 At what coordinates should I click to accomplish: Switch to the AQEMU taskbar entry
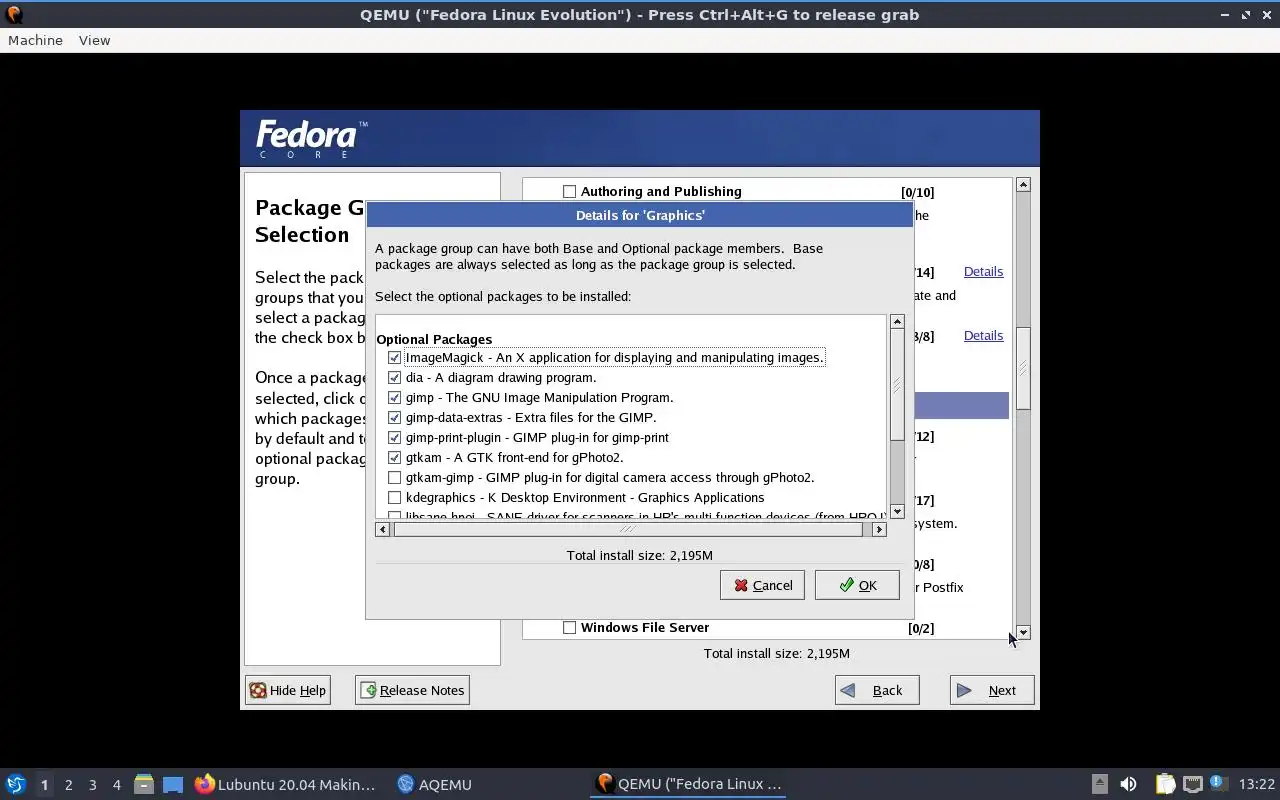[x=435, y=784]
